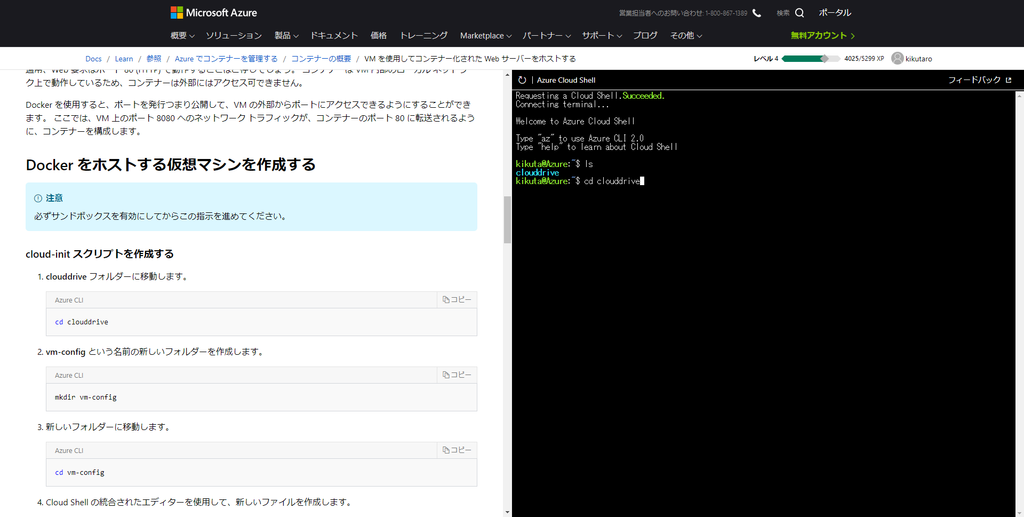Image resolution: width=1024 pixels, height=517 pixels.
Task: Go to 参照 breadcrumb
Action: (x=153, y=59)
